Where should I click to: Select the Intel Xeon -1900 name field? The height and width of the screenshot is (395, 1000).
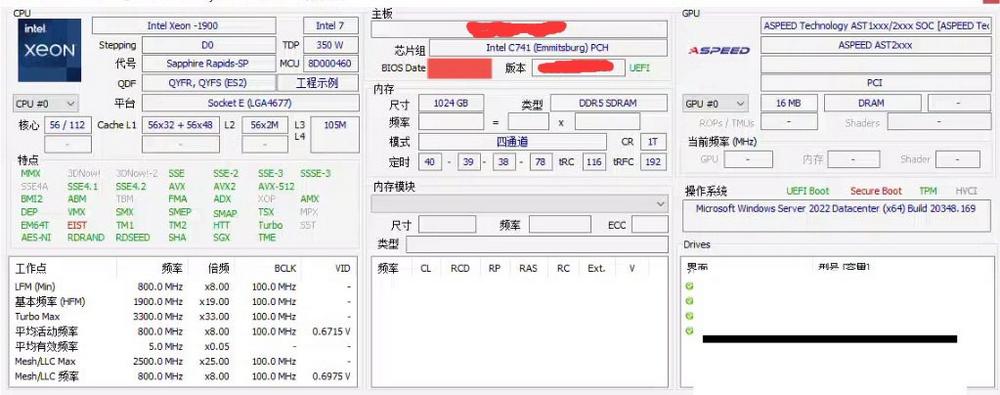click(x=184, y=26)
